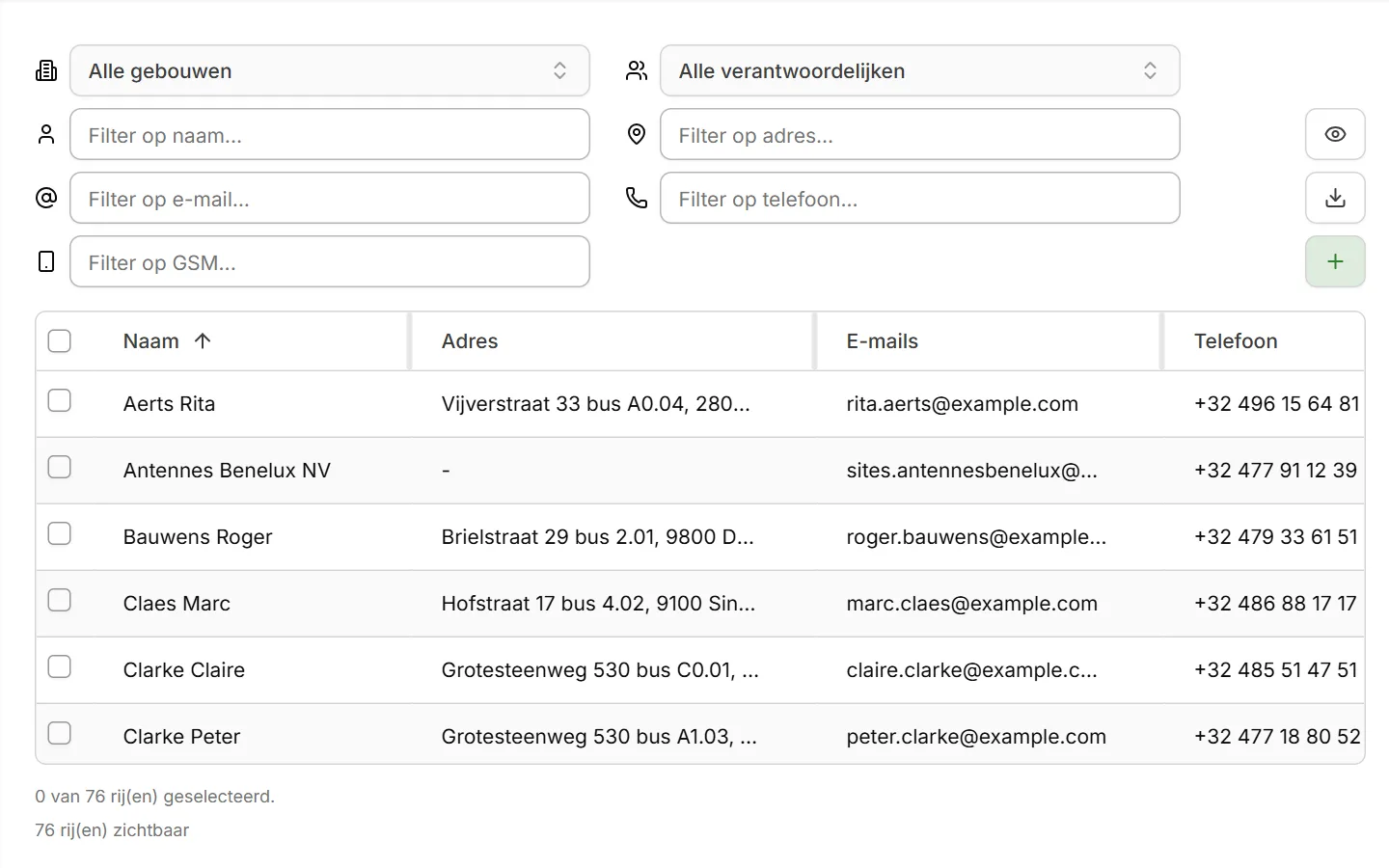
Task: Click the E-mails column header
Action: pyautogui.click(x=883, y=341)
